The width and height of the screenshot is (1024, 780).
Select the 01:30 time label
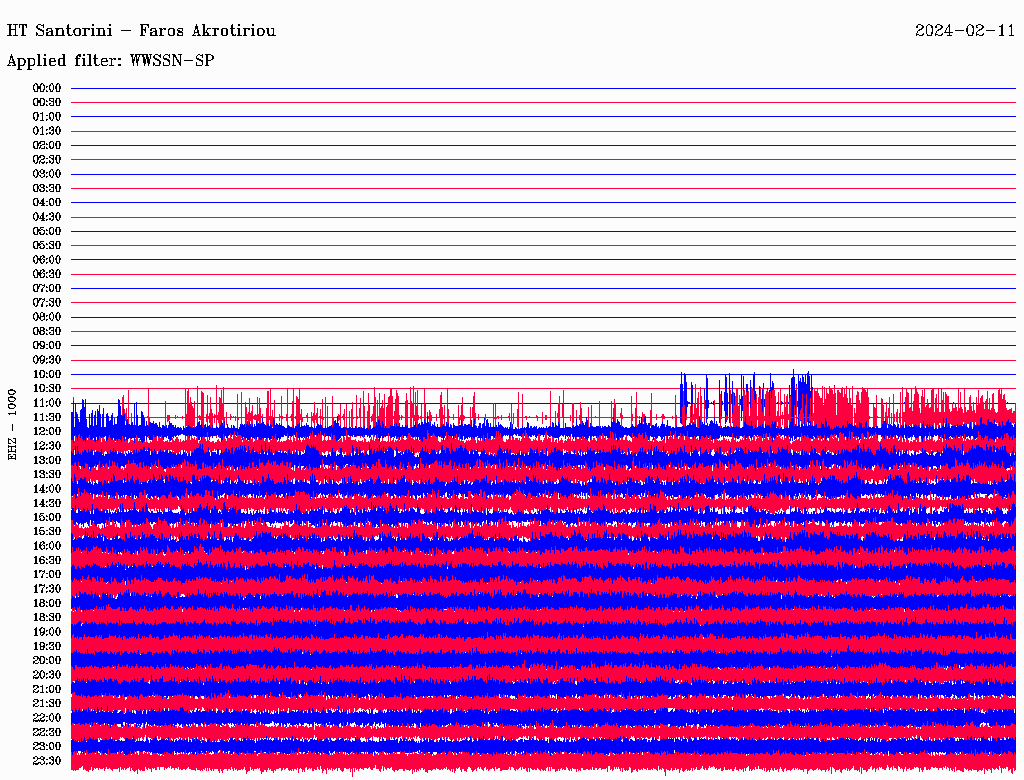pos(47,131)
